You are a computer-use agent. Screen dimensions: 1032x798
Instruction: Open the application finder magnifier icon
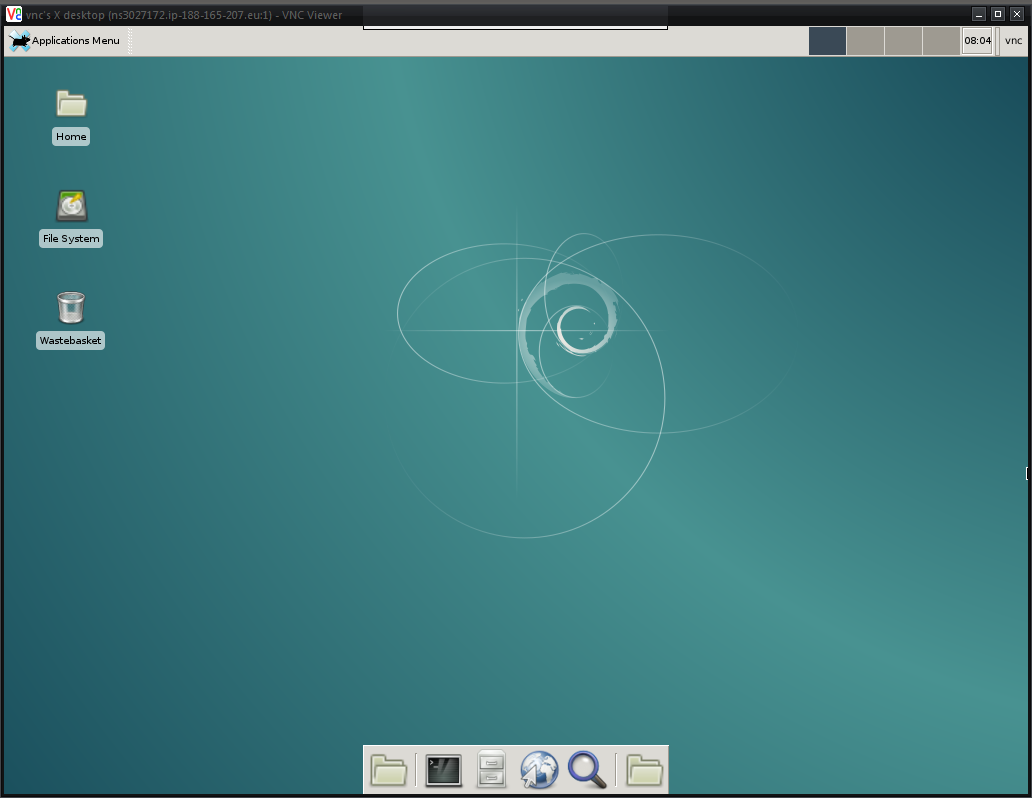tap(587, 770)
